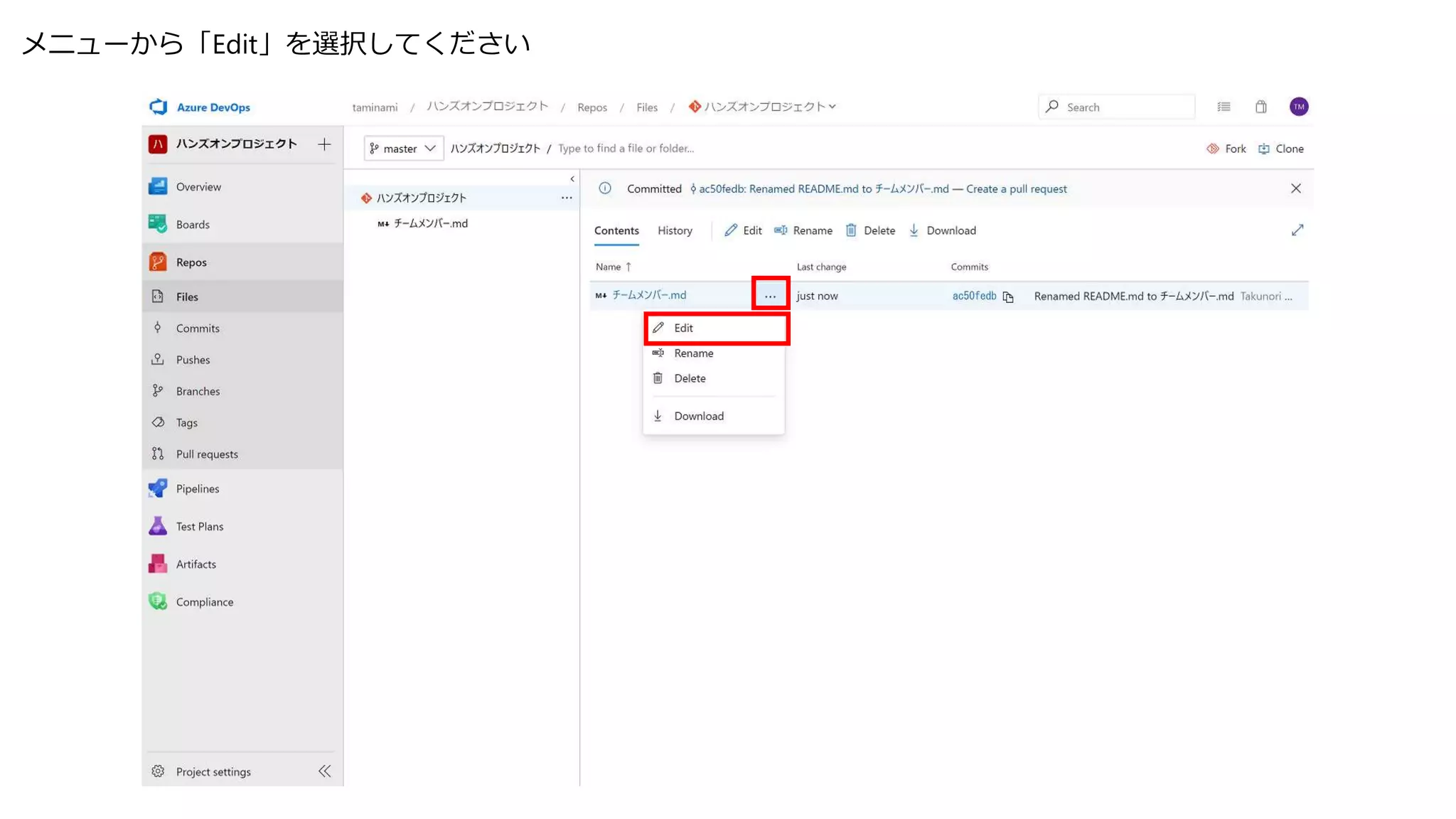The image size is (1456, 819).
Task: Open more options for the tree root
Action: point(566,198)
